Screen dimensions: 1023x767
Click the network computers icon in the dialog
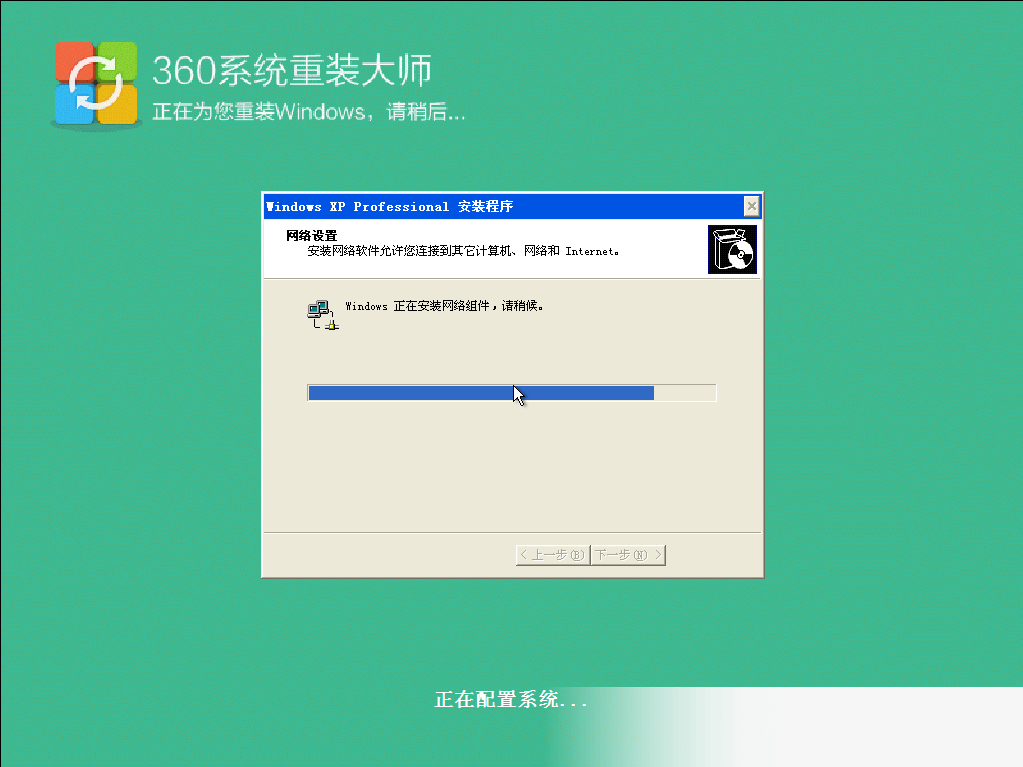tap(322, 315)
